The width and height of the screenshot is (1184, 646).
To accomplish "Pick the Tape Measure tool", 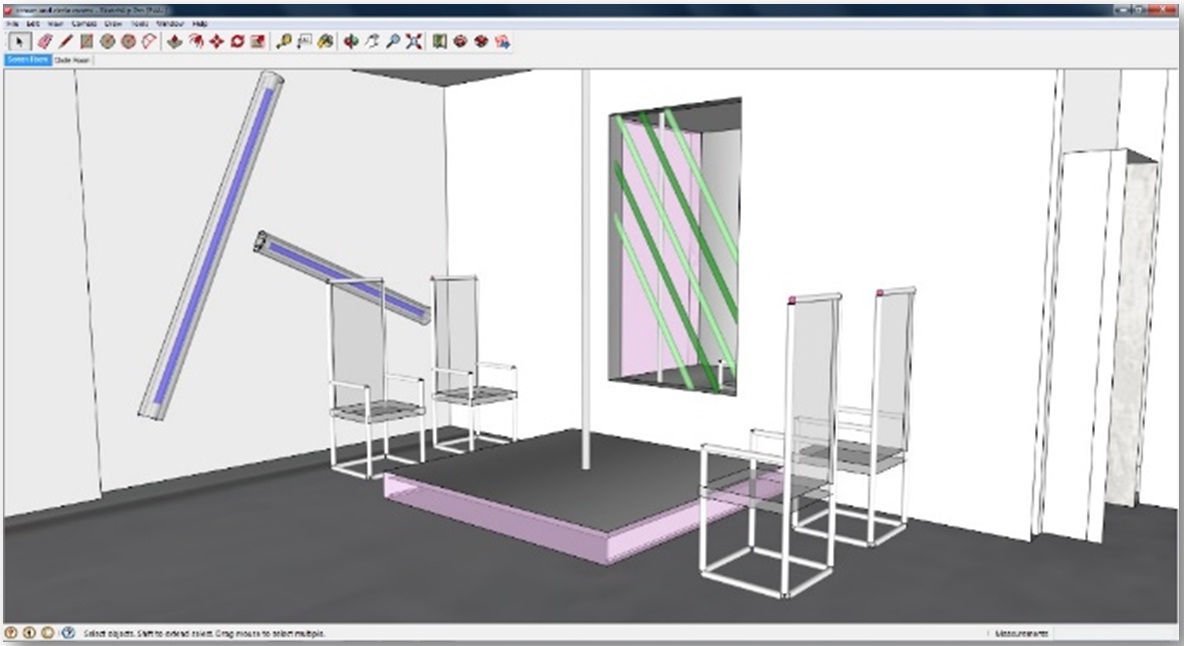I will tap(284, 42).
